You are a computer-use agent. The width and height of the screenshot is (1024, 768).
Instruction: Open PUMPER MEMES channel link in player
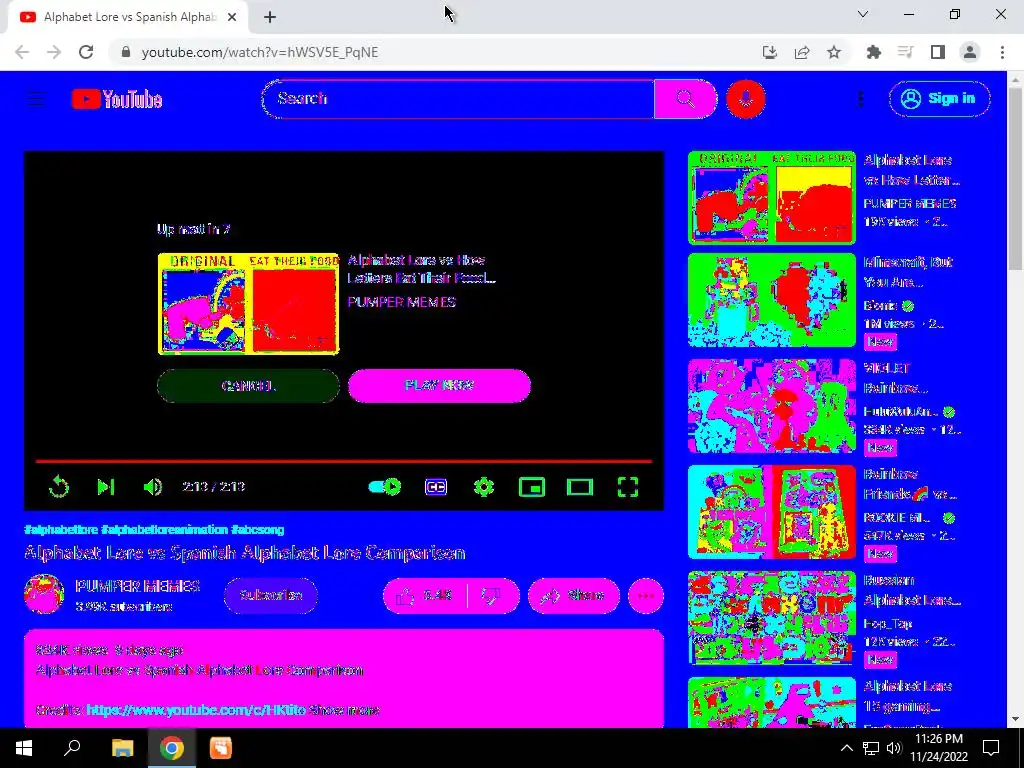pyautogui.click(x=402, y=302)
